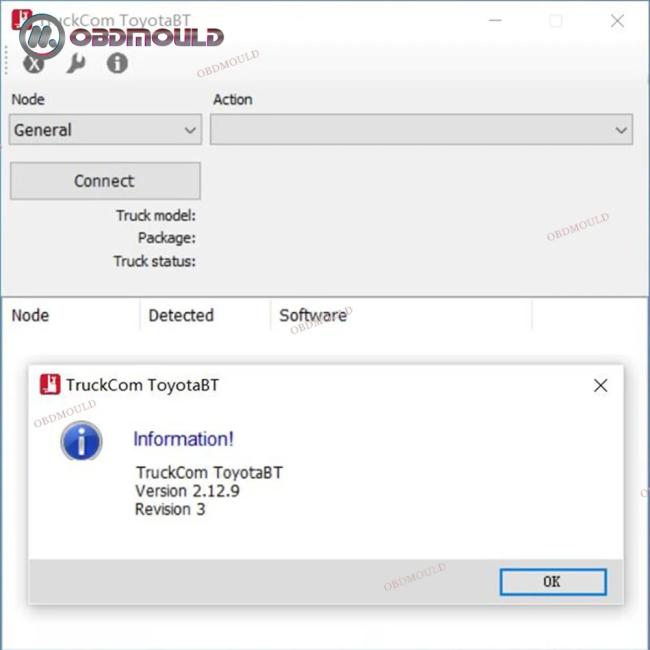Viewport: 650px width, 650px height.
Task: Minimize the main TruckCom window
Action: click(495, 20)
